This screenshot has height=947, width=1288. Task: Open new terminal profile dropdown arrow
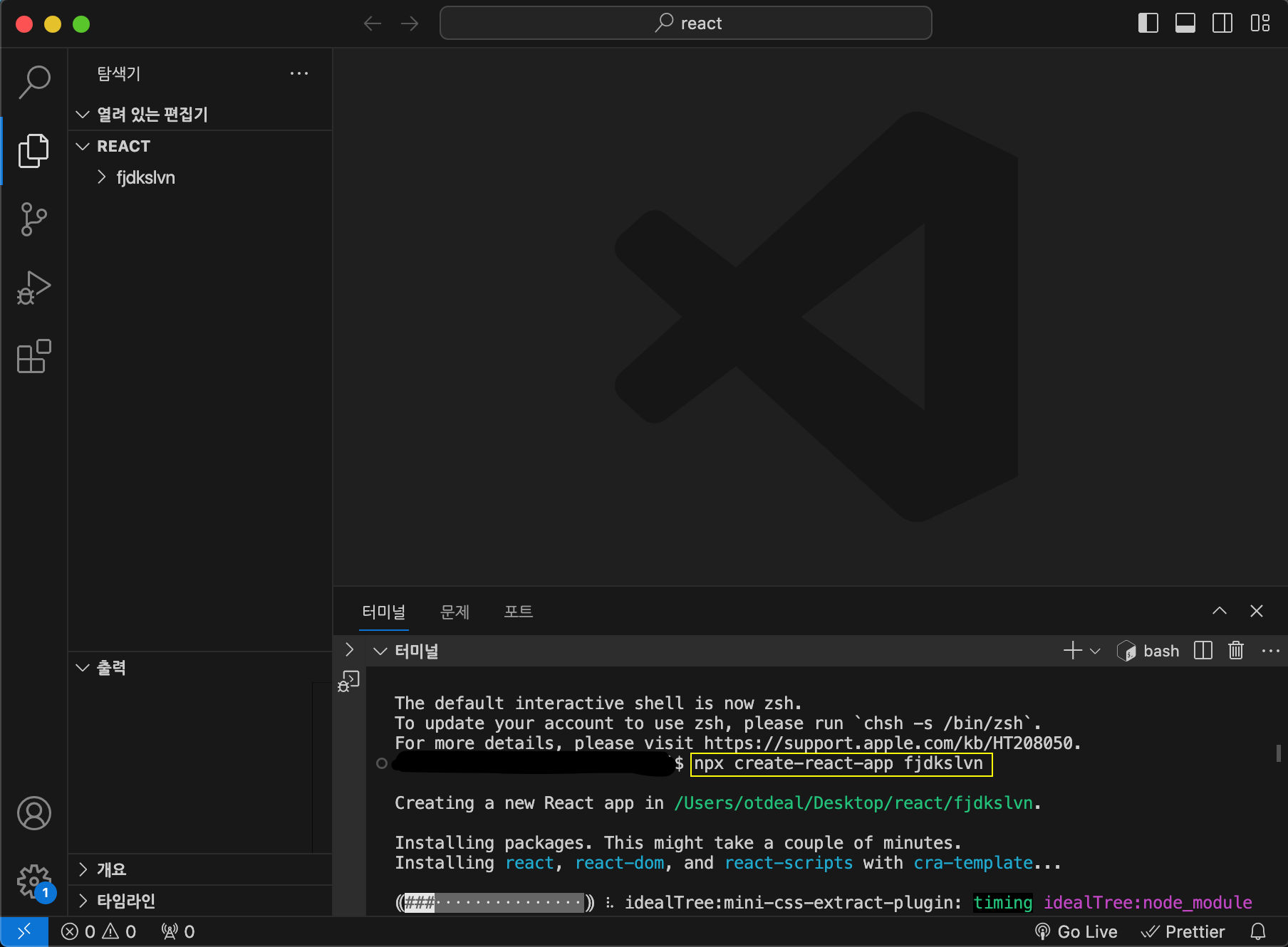click(1096, 651)
